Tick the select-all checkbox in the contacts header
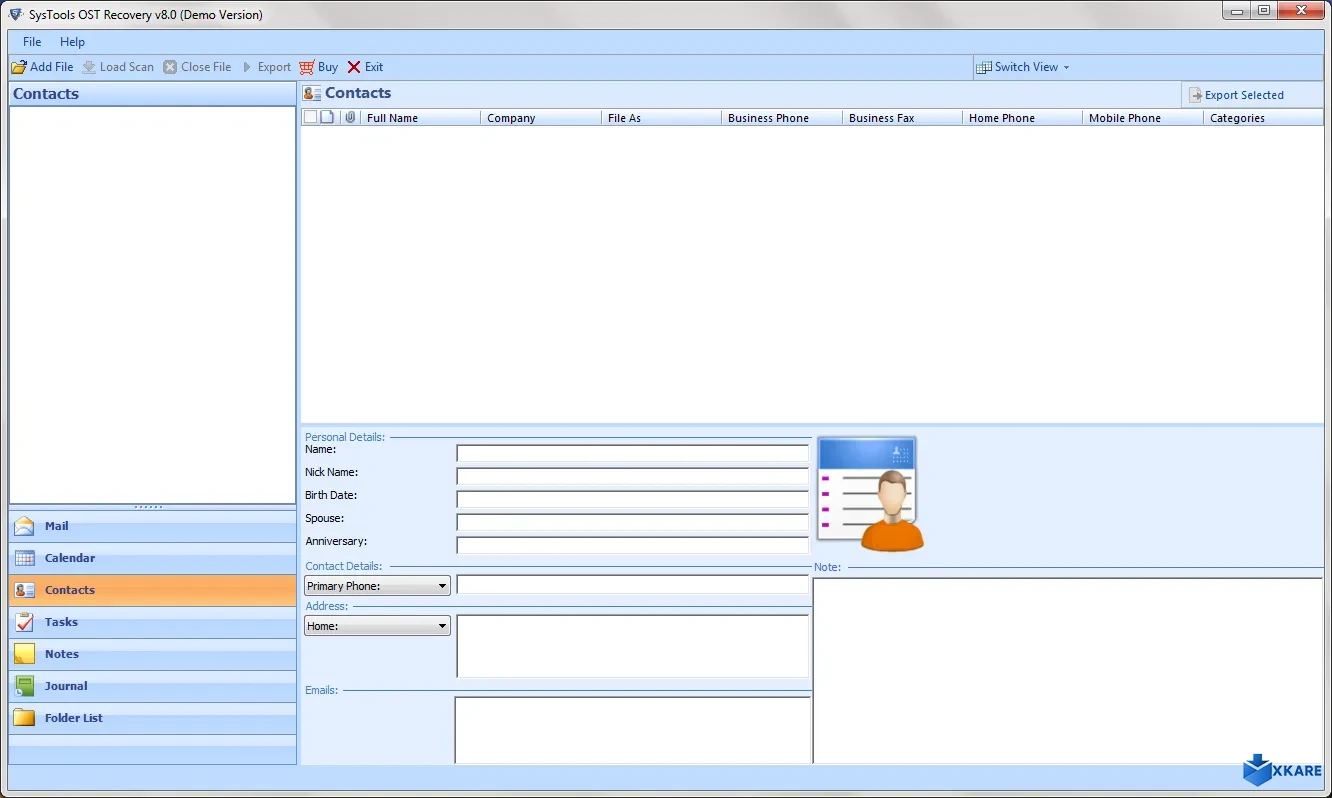This screenshot has height=798, width=1332. click(x=310, y=118)
